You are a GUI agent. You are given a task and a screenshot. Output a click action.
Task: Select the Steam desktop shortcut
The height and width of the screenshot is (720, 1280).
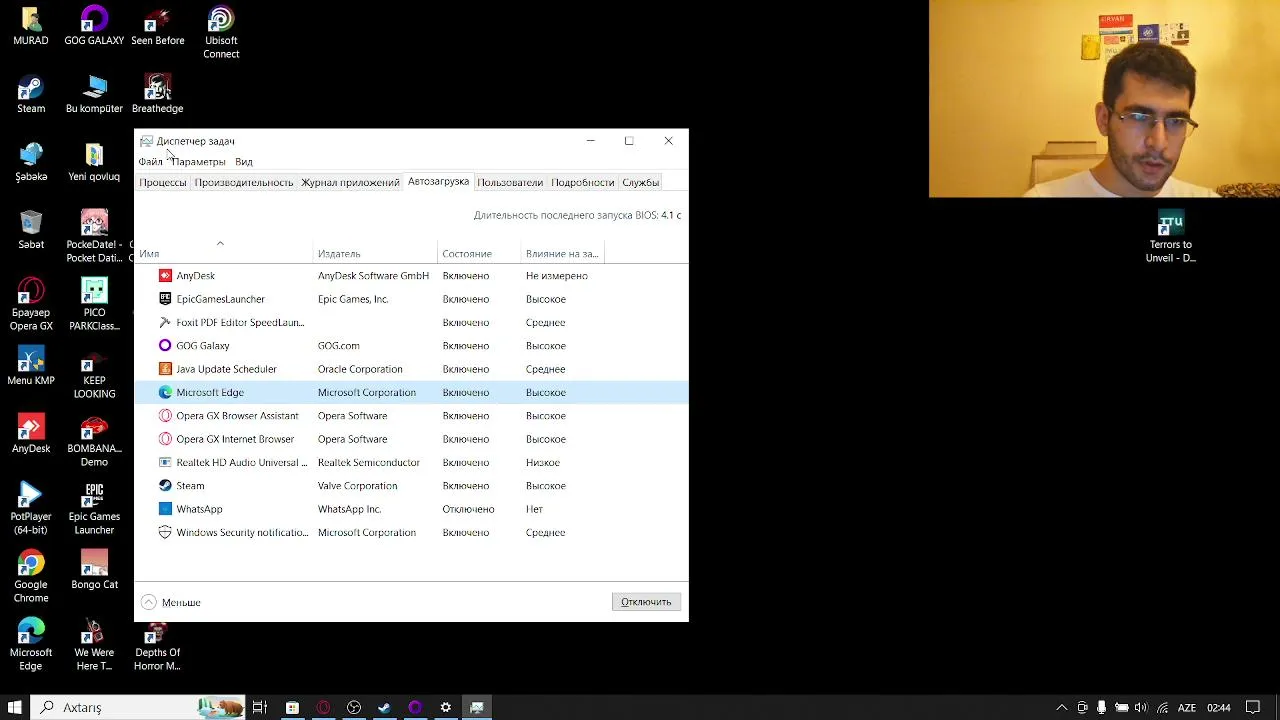tap(31, 94)
